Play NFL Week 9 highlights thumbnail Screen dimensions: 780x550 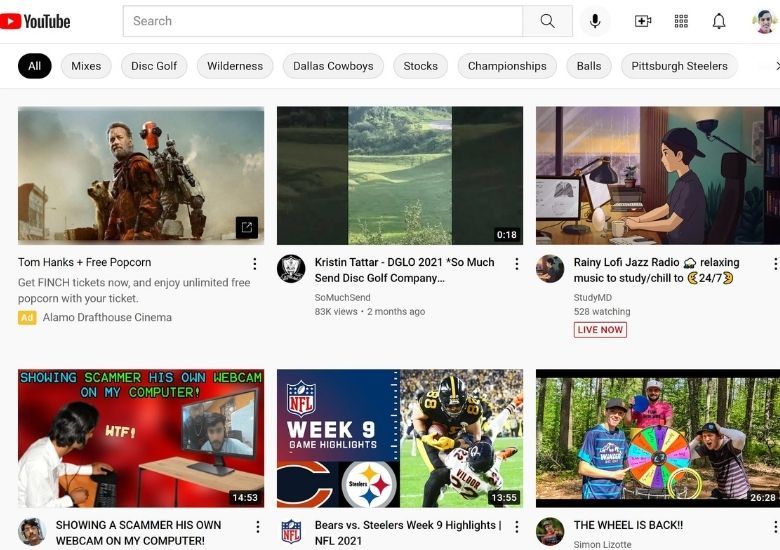[x=400, y=438]
